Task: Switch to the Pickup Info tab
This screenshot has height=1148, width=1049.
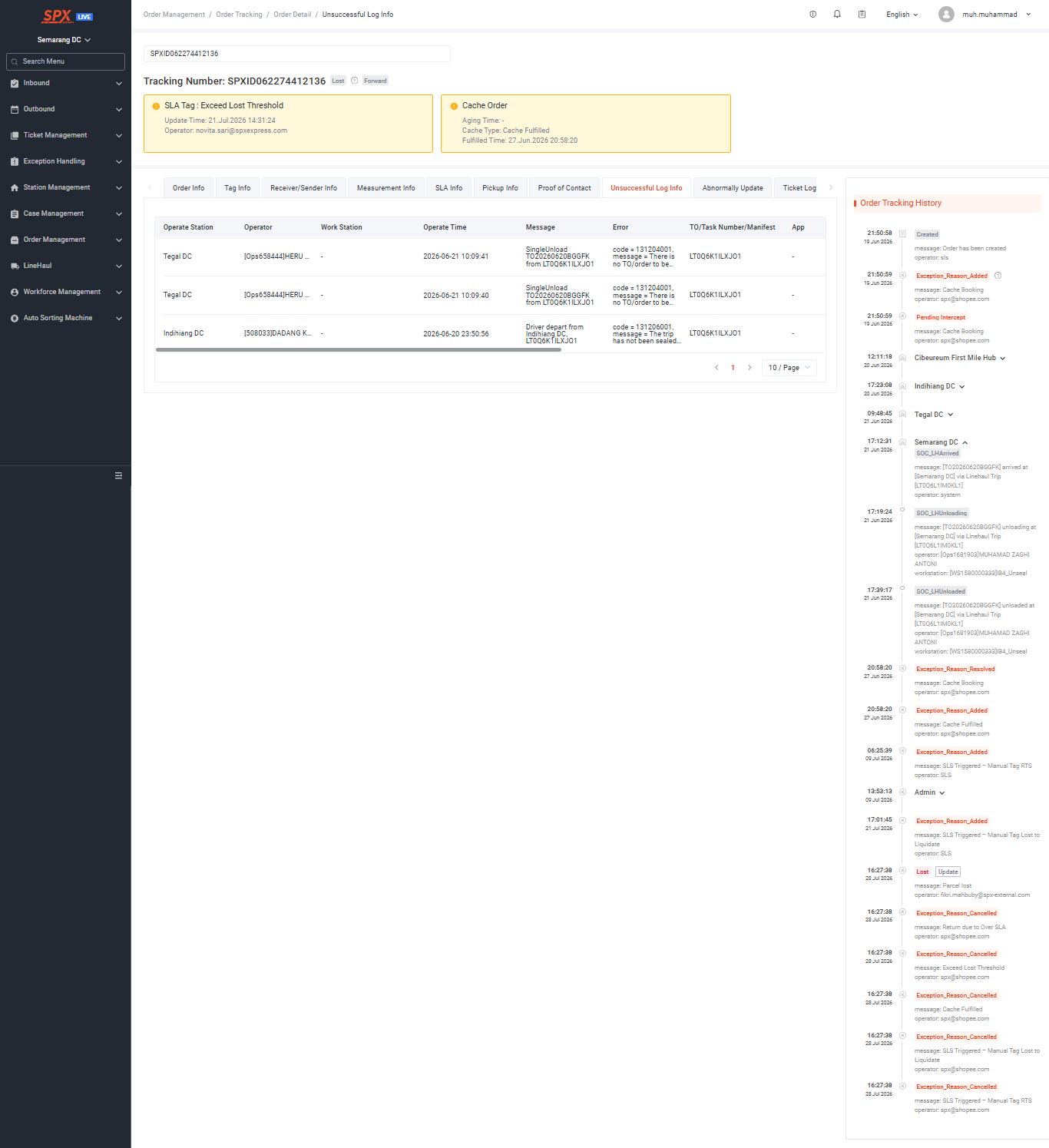Action: pos(500,188)
